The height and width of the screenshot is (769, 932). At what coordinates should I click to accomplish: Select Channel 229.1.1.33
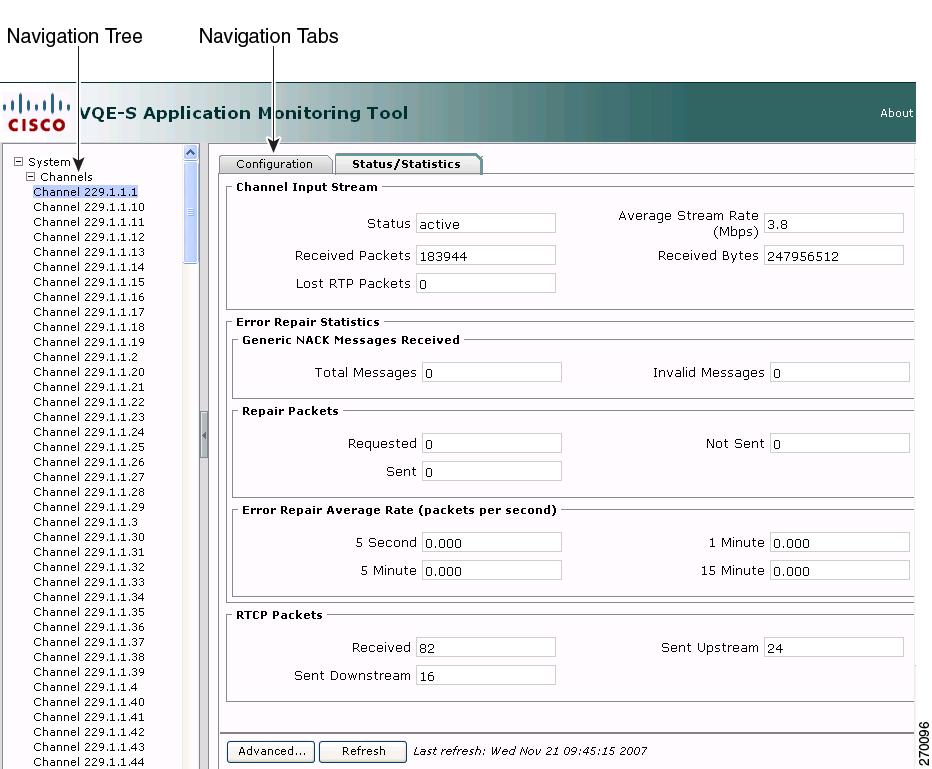[89, 582]
